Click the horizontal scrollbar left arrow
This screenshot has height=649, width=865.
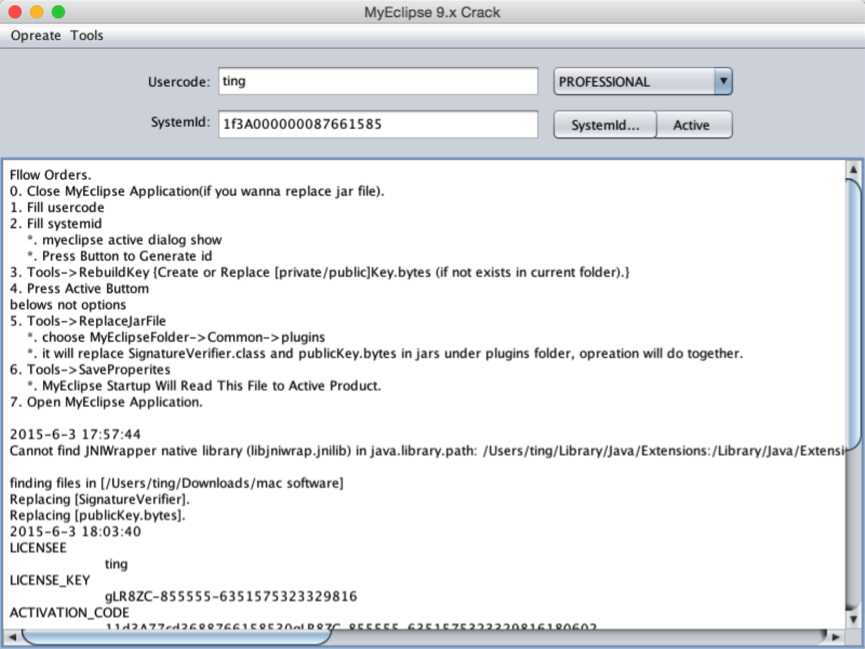12,637
